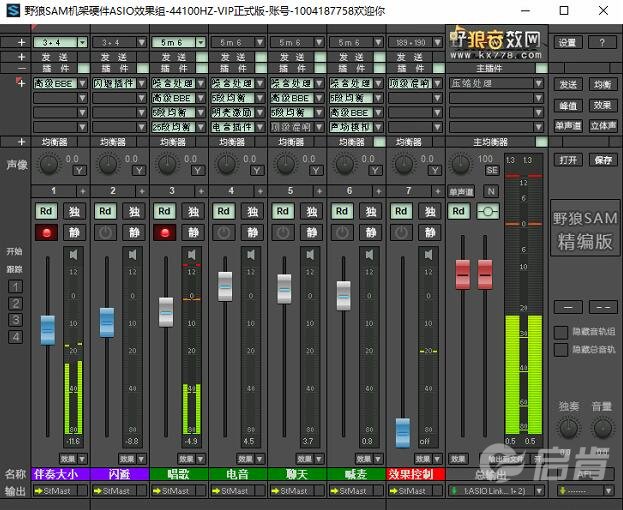Click the 均衡 button in right panel
This screenshot has width=623, height=510.
click(x=603, y=84)
